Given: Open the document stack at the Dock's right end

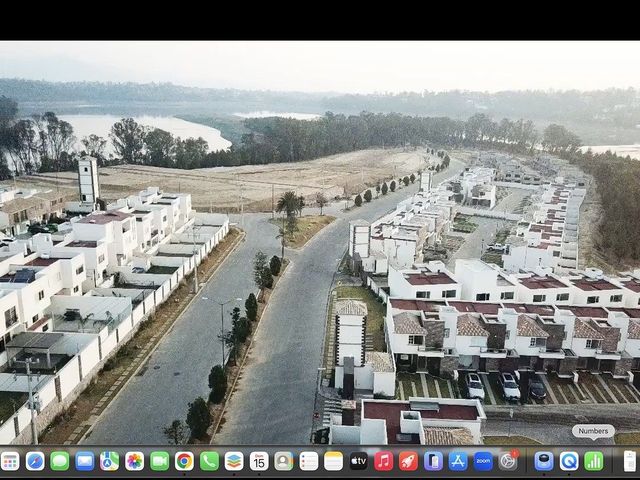Looking at the screenshot, I should (630, 461).
